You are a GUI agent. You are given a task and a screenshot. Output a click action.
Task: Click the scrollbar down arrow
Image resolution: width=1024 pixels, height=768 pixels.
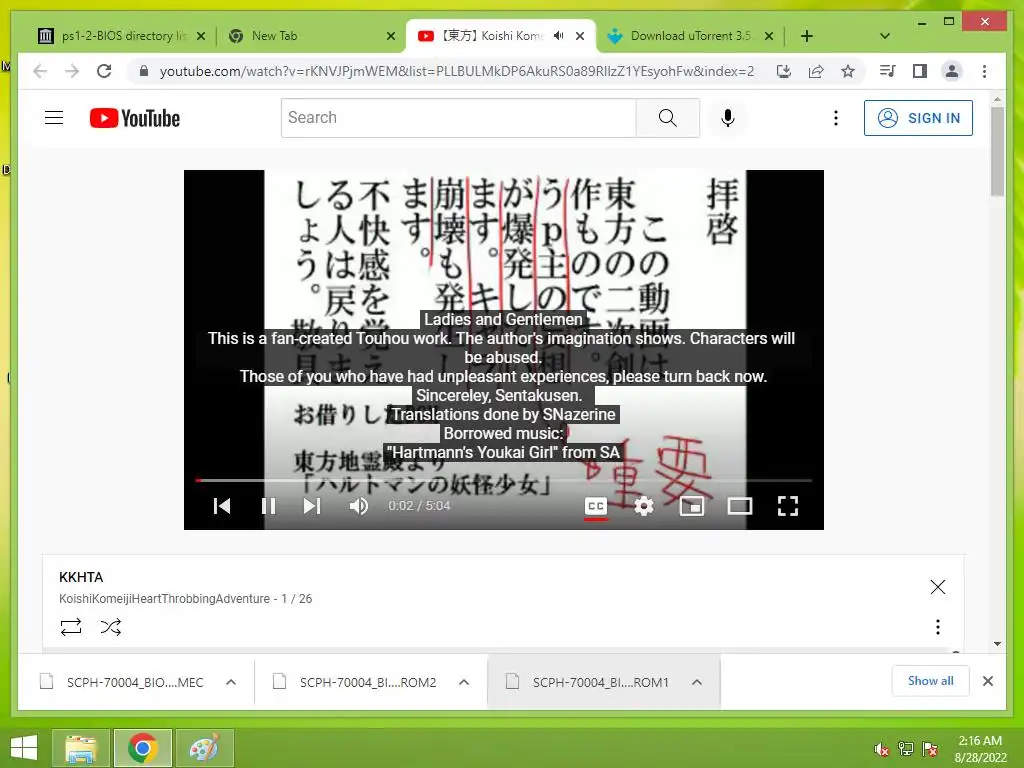pos(997,644)
